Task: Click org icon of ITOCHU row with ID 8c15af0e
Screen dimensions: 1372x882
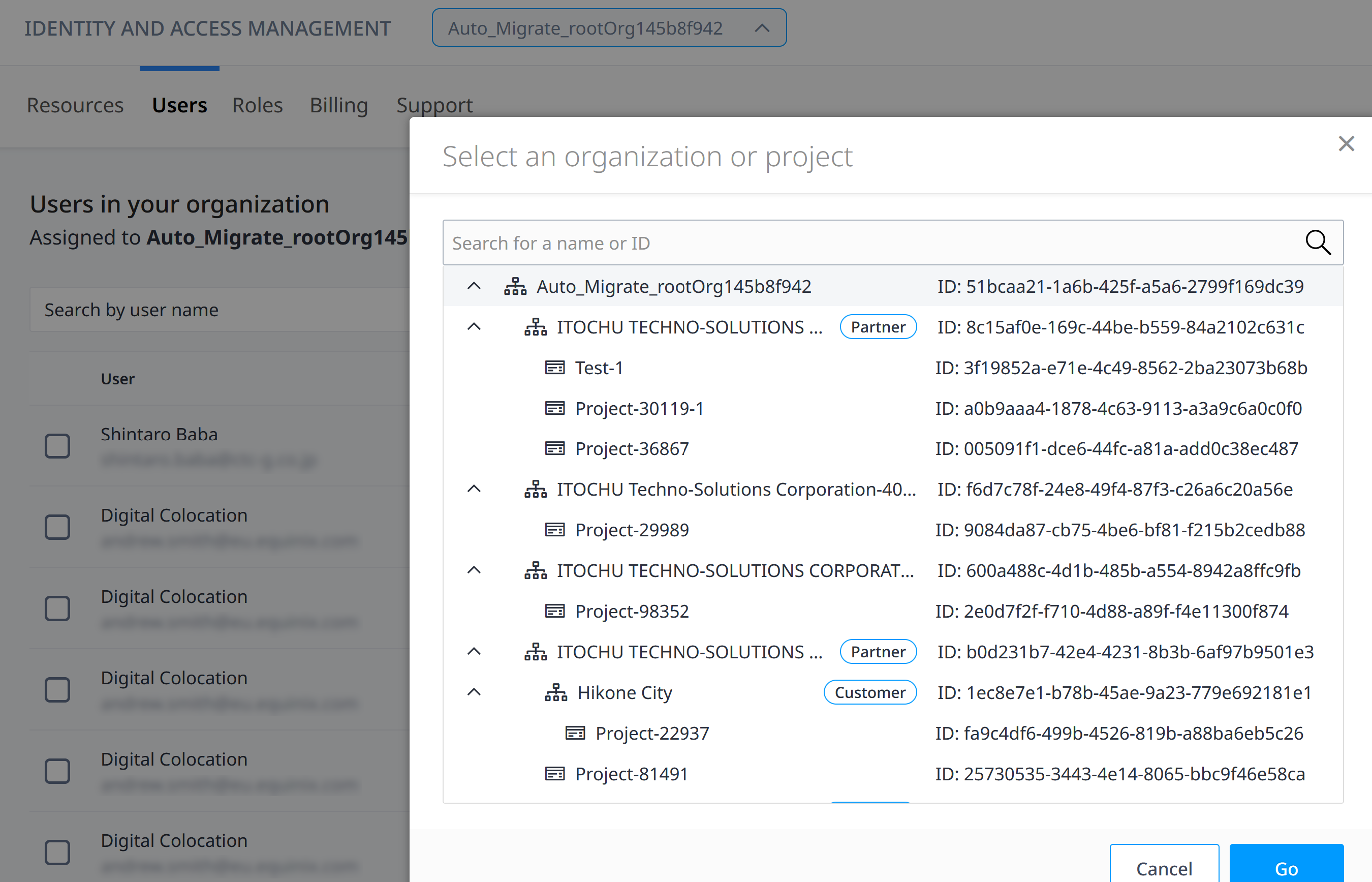Action: pos(536,326)
